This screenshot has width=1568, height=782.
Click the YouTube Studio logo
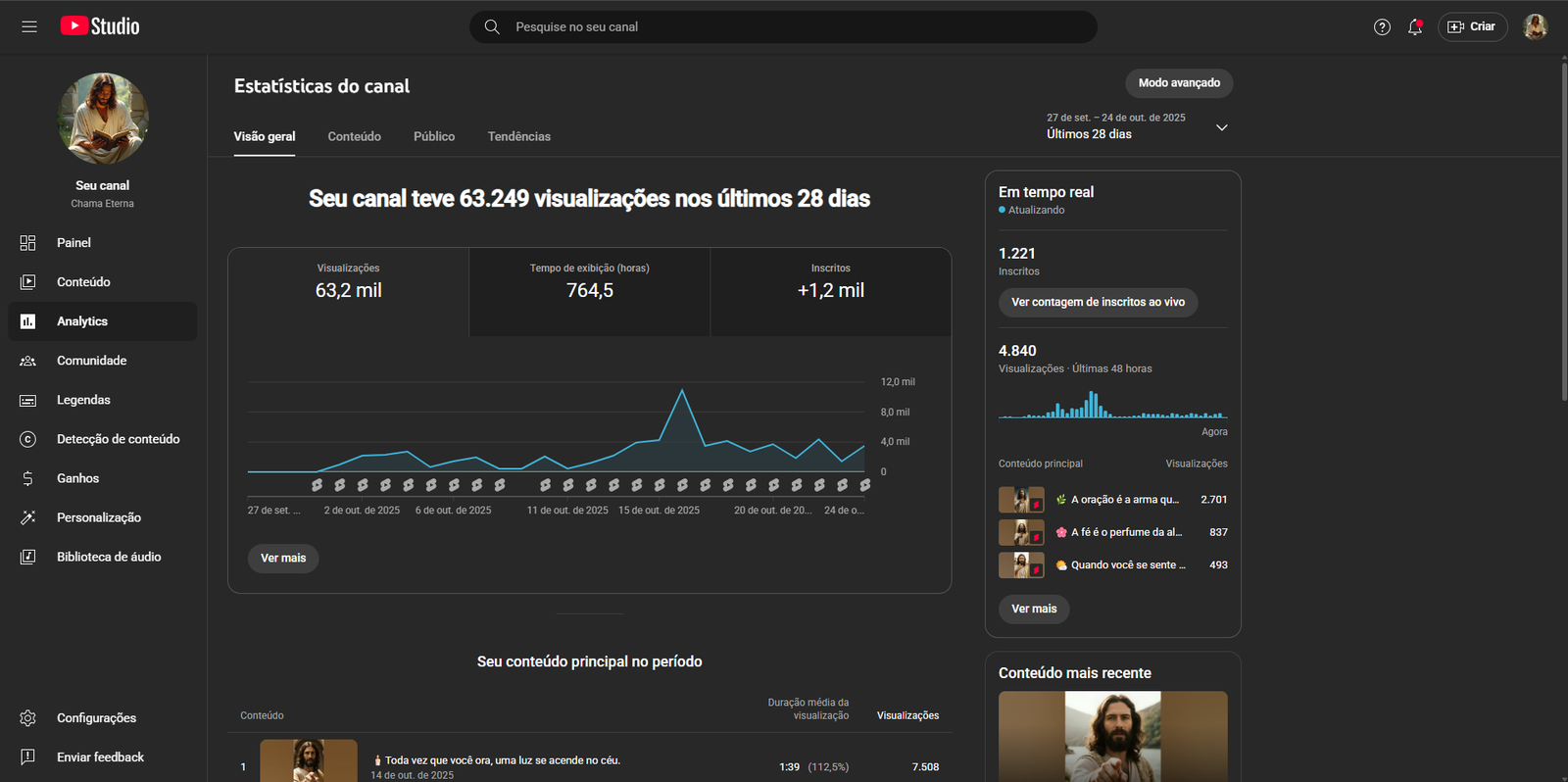tap(100, 26)
